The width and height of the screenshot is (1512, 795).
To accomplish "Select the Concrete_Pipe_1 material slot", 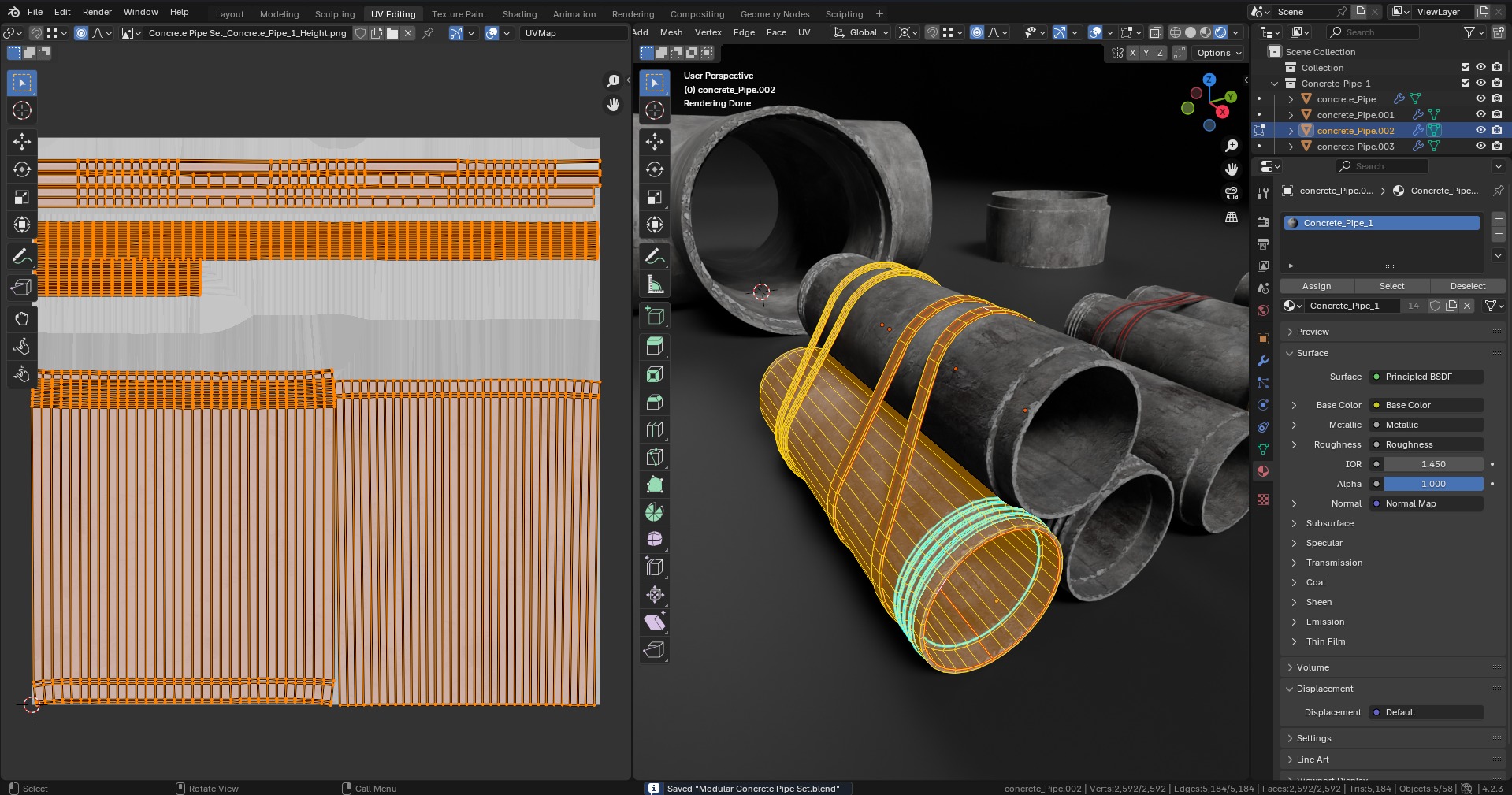I will (1382, 223).
